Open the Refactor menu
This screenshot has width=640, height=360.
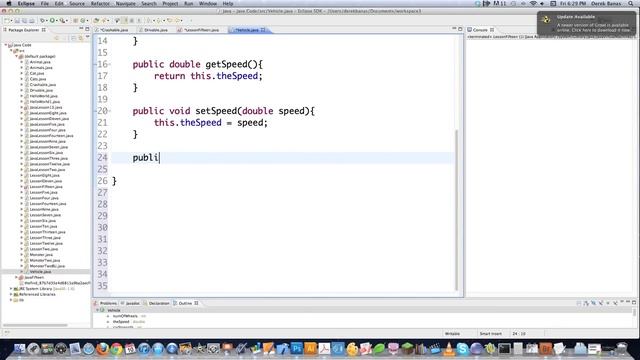tap(100, 3)
